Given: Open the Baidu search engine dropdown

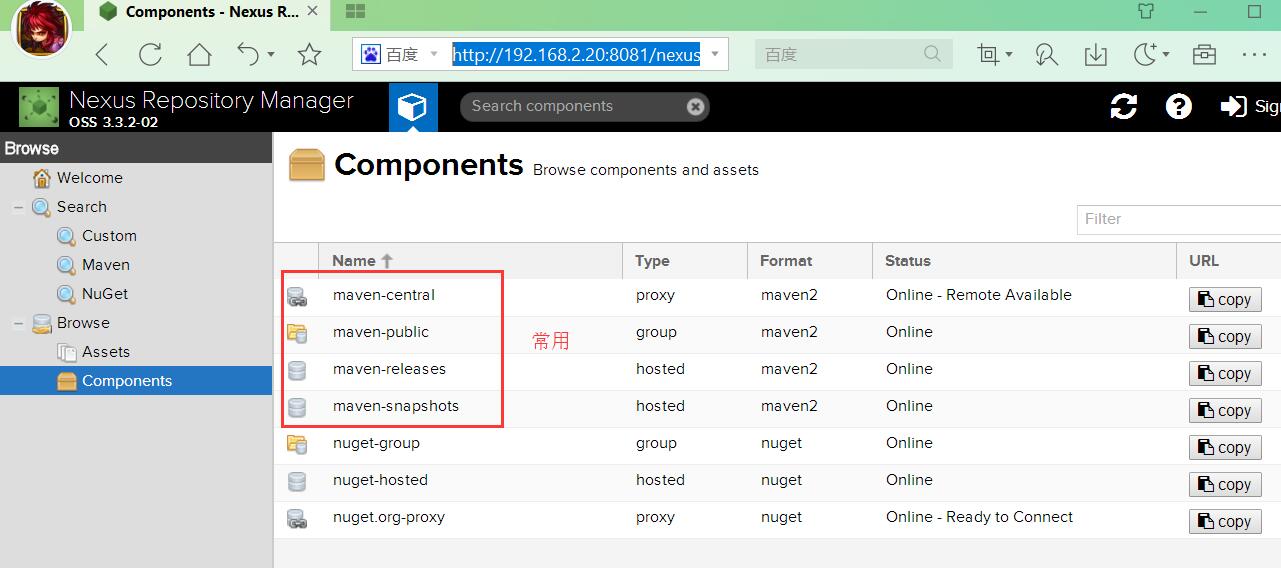Looking at the screenshot, I should 434,54.
